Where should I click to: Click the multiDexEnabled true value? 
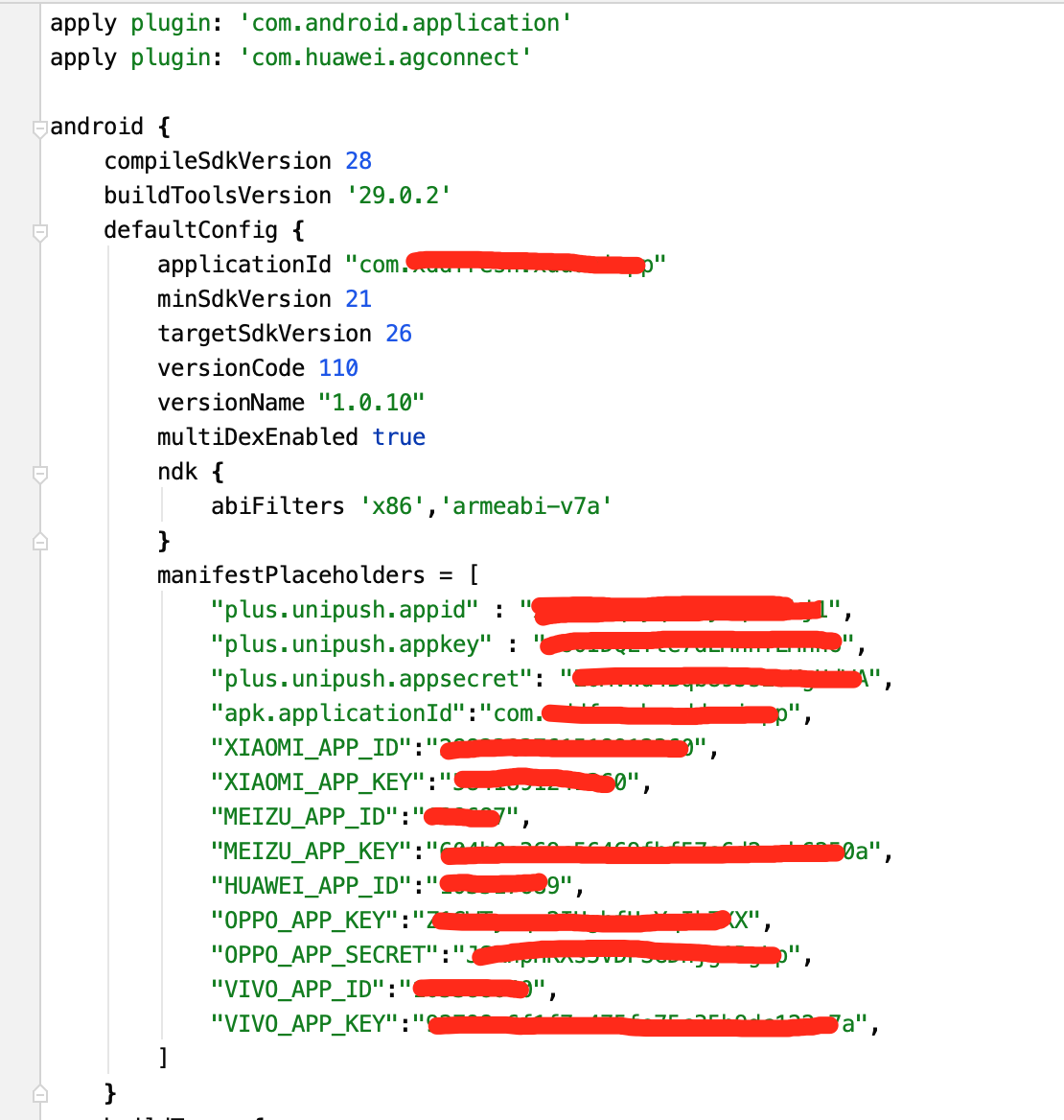[399, 437]
